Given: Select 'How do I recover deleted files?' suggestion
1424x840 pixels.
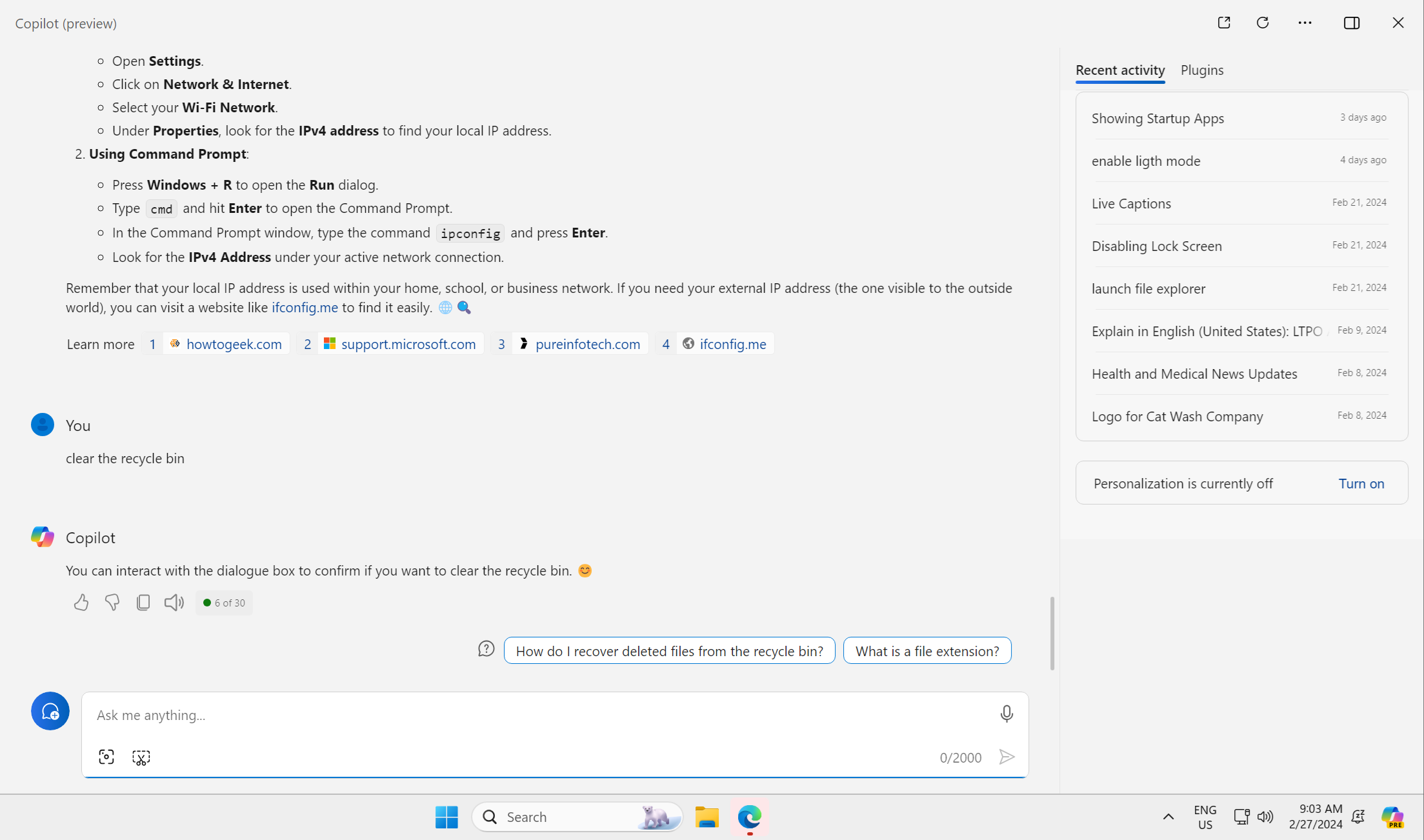Looking at the screenshot, I should click(669, 650).
